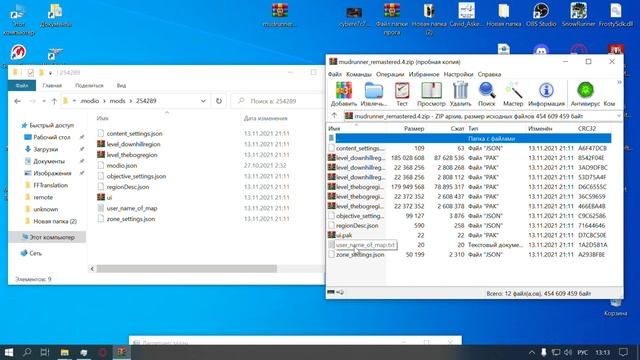The width and height of the screenshot is (640, 360).
Task: Select zone_settings.json row in WinRAR
Action: pos(469,254)
